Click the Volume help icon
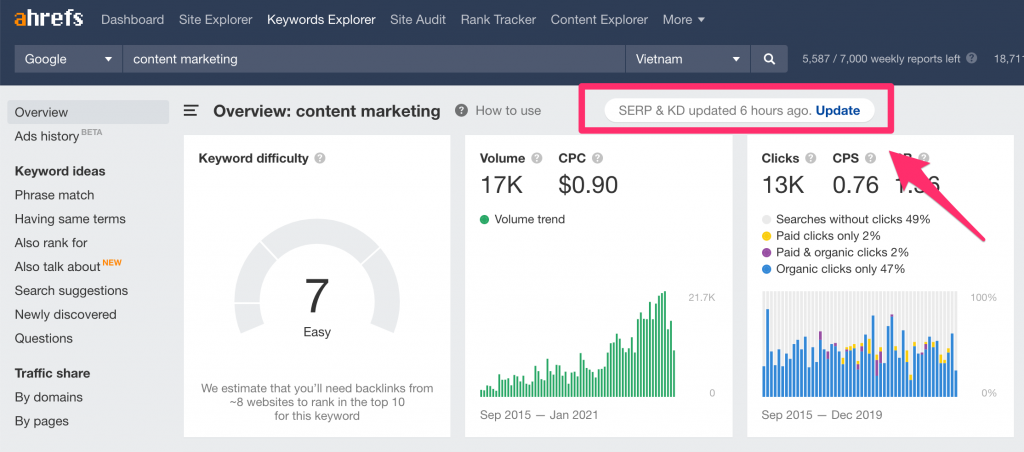Image resolution: width=1024 pixels, height=452 pixels. tap(537, 158)
